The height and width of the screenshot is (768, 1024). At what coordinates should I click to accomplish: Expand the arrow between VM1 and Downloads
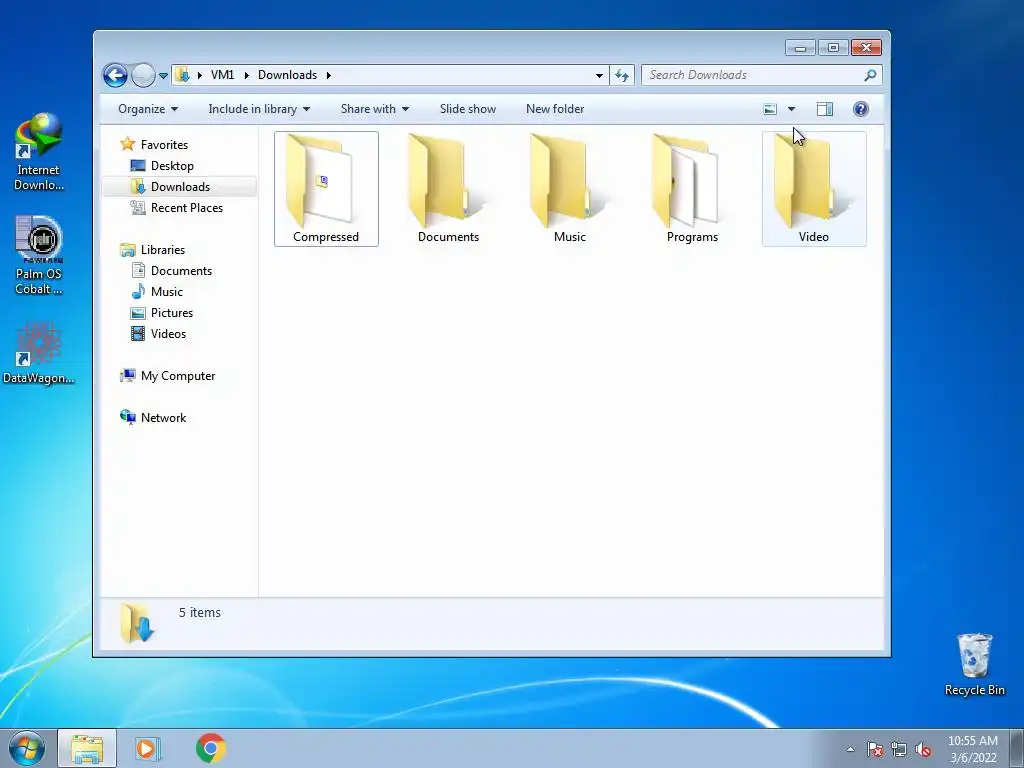pyautogui.click(x=247, y=75)
